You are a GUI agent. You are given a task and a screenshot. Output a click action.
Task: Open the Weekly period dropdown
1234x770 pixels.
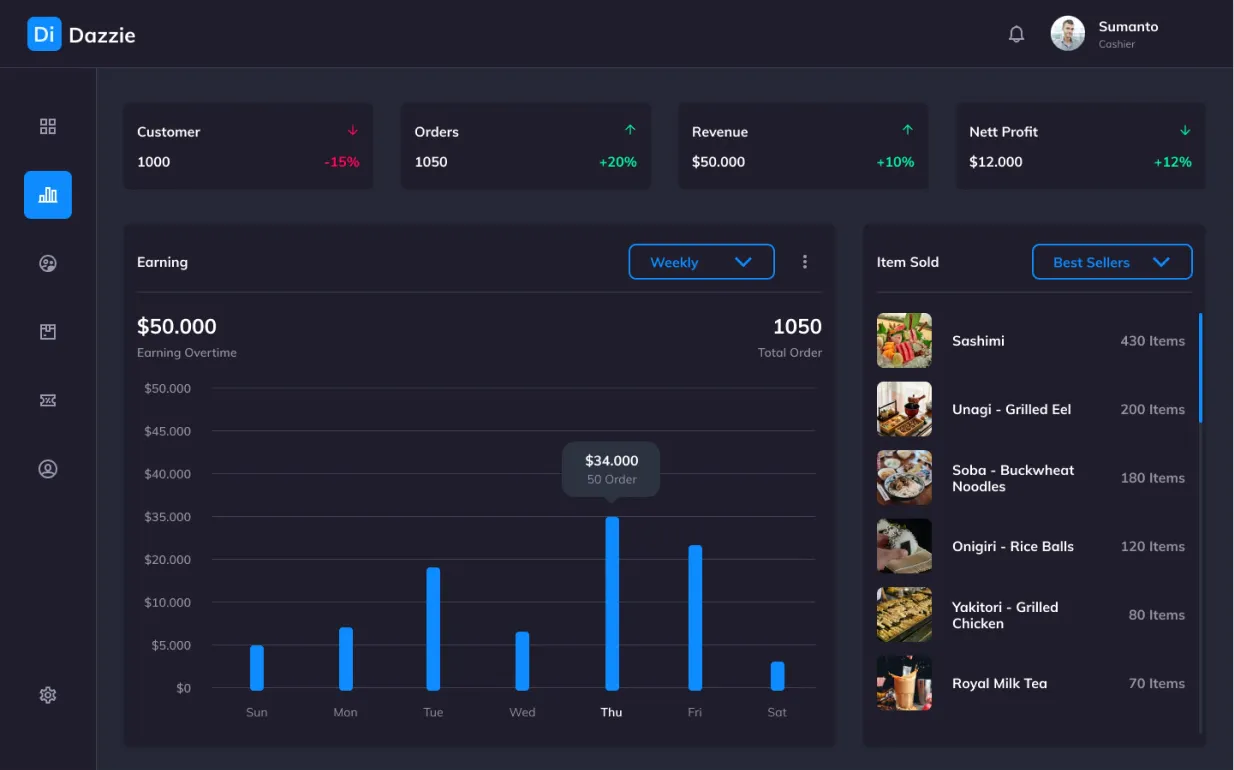[x=702, y=262]
